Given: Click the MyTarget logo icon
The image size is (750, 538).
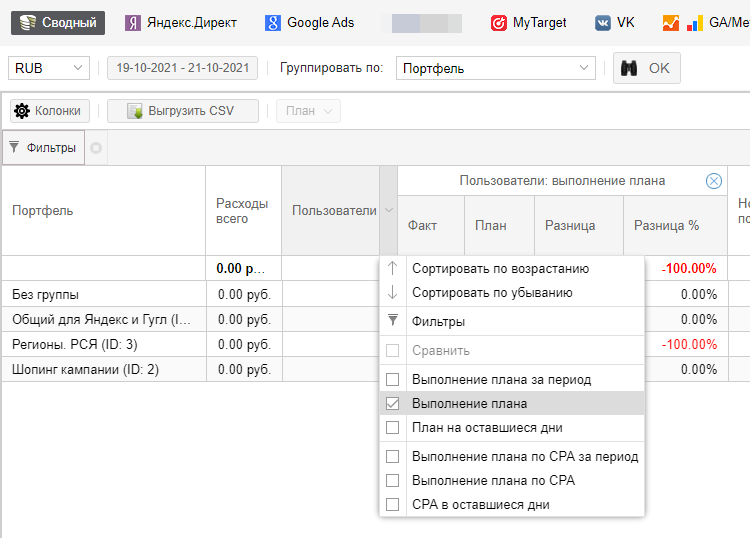Looking at the screenshot, I should [498, 23].
